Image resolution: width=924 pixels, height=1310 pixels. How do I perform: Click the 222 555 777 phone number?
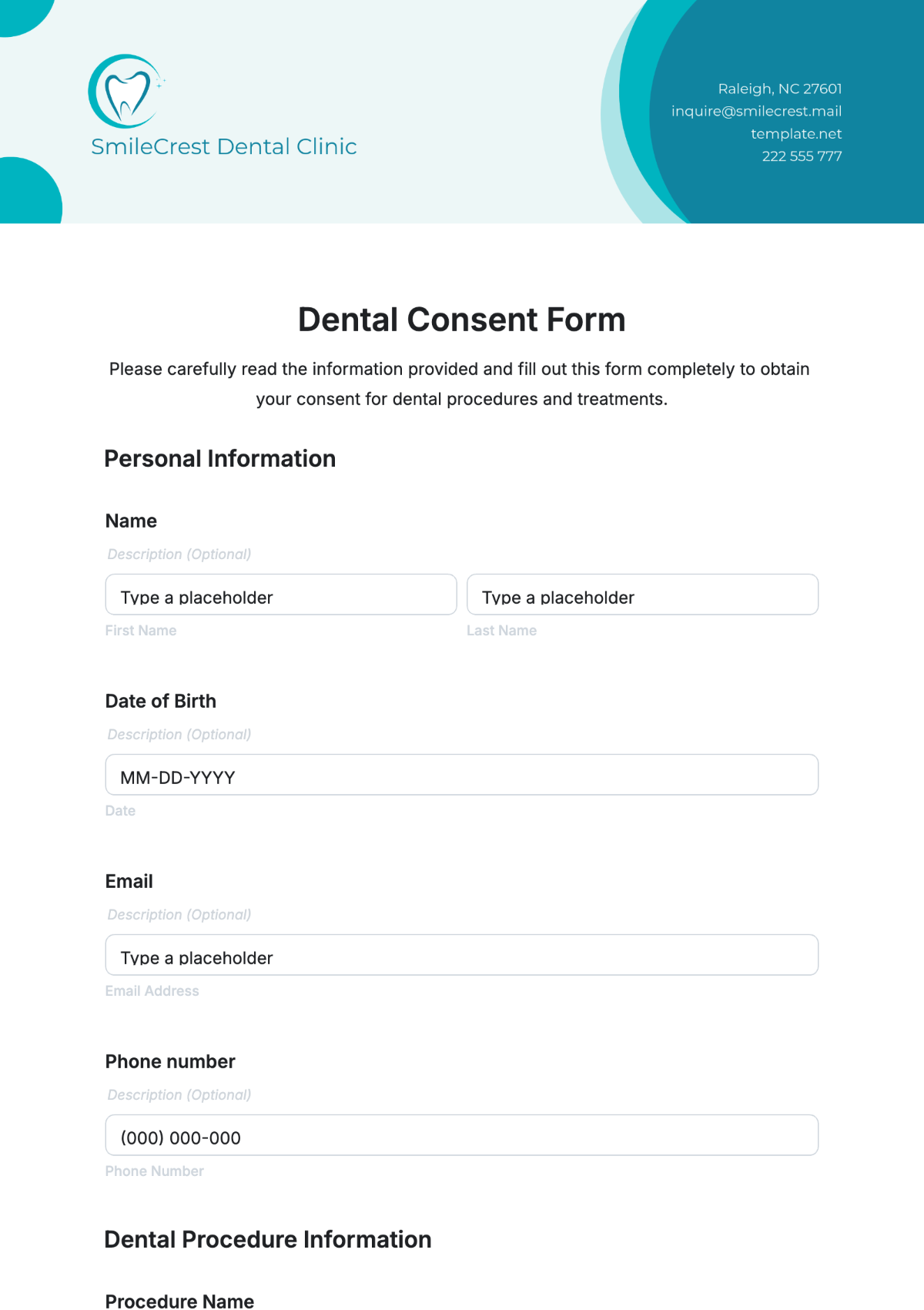(x=802, y=156)
